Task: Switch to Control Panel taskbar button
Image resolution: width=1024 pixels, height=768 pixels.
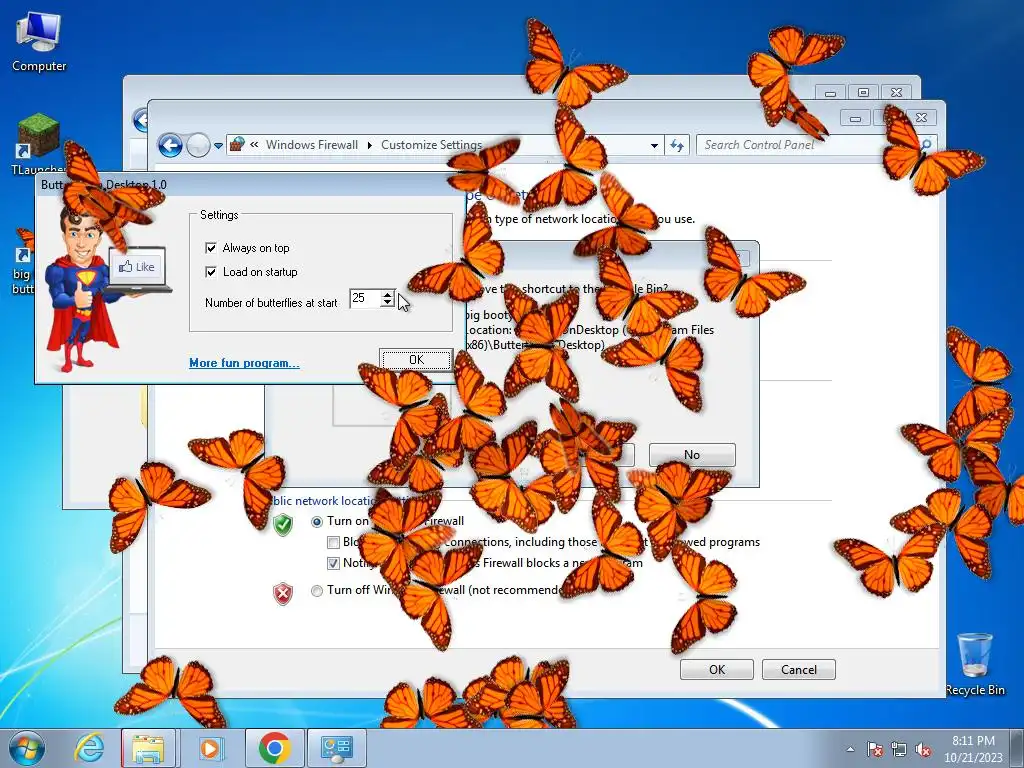Action: (x=337, y=748)
